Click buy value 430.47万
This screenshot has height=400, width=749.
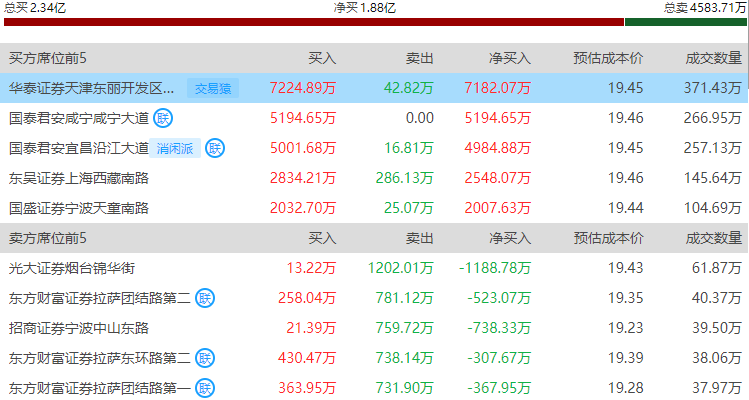coord(307,358)
